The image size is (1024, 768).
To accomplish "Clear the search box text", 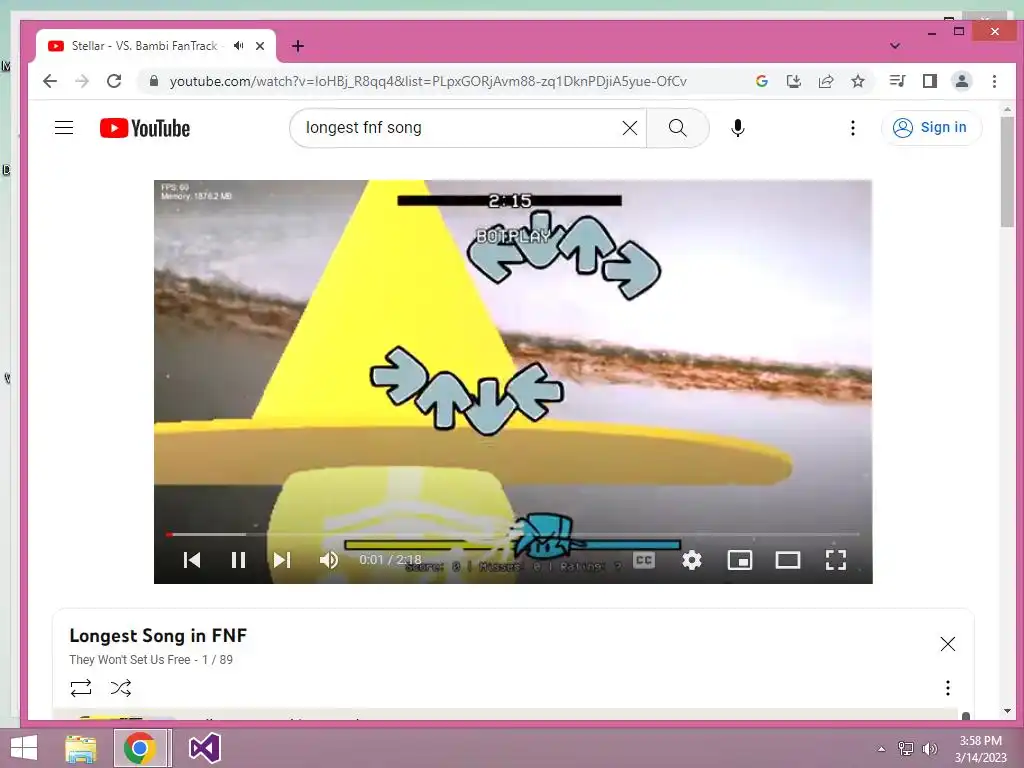I will [x=630, y=128].
